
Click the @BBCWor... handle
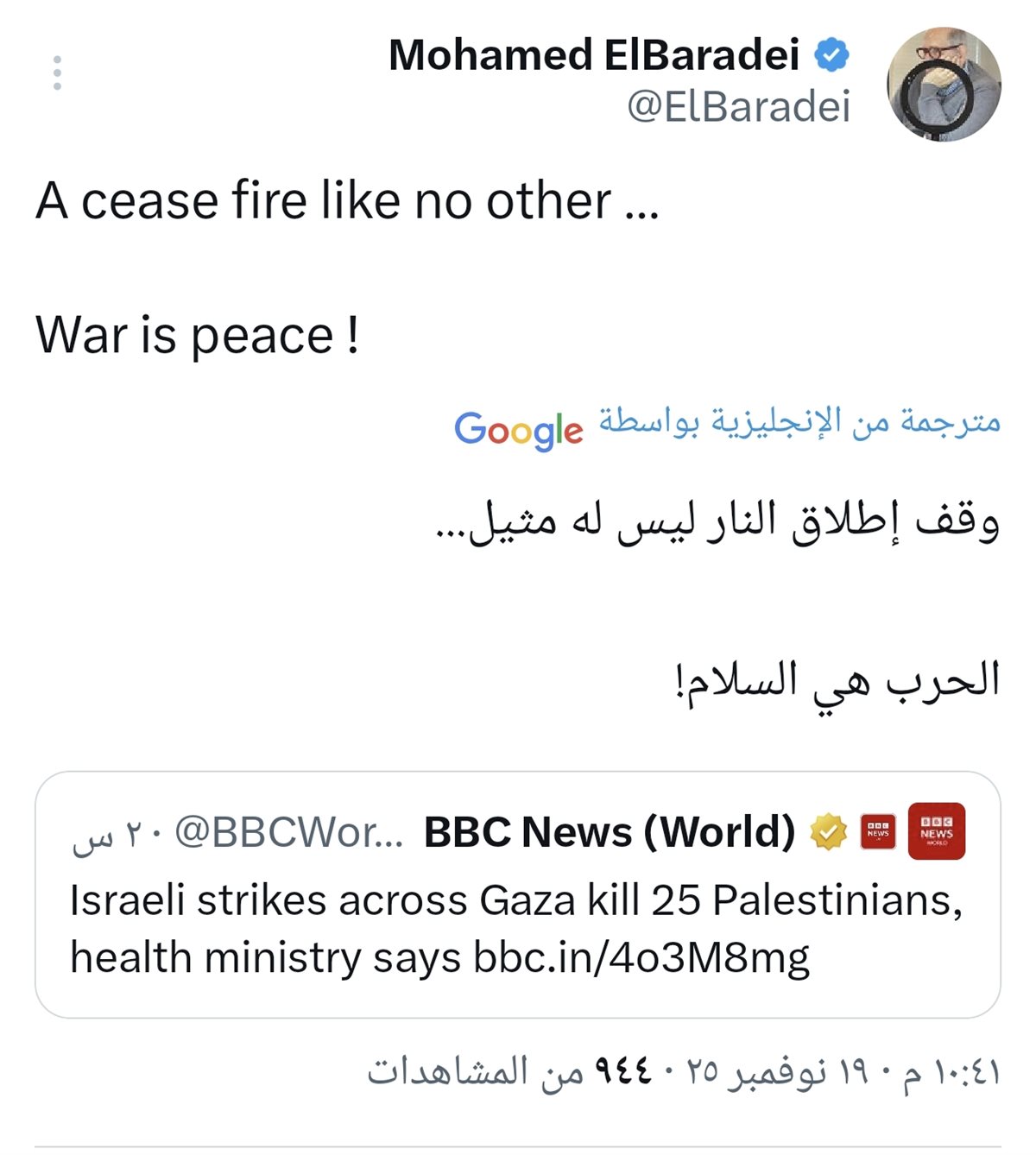pos(289,832)
